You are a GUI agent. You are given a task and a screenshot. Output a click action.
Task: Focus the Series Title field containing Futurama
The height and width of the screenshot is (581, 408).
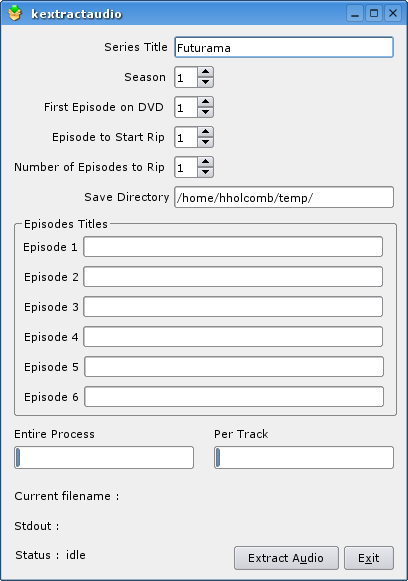point(284,47)
